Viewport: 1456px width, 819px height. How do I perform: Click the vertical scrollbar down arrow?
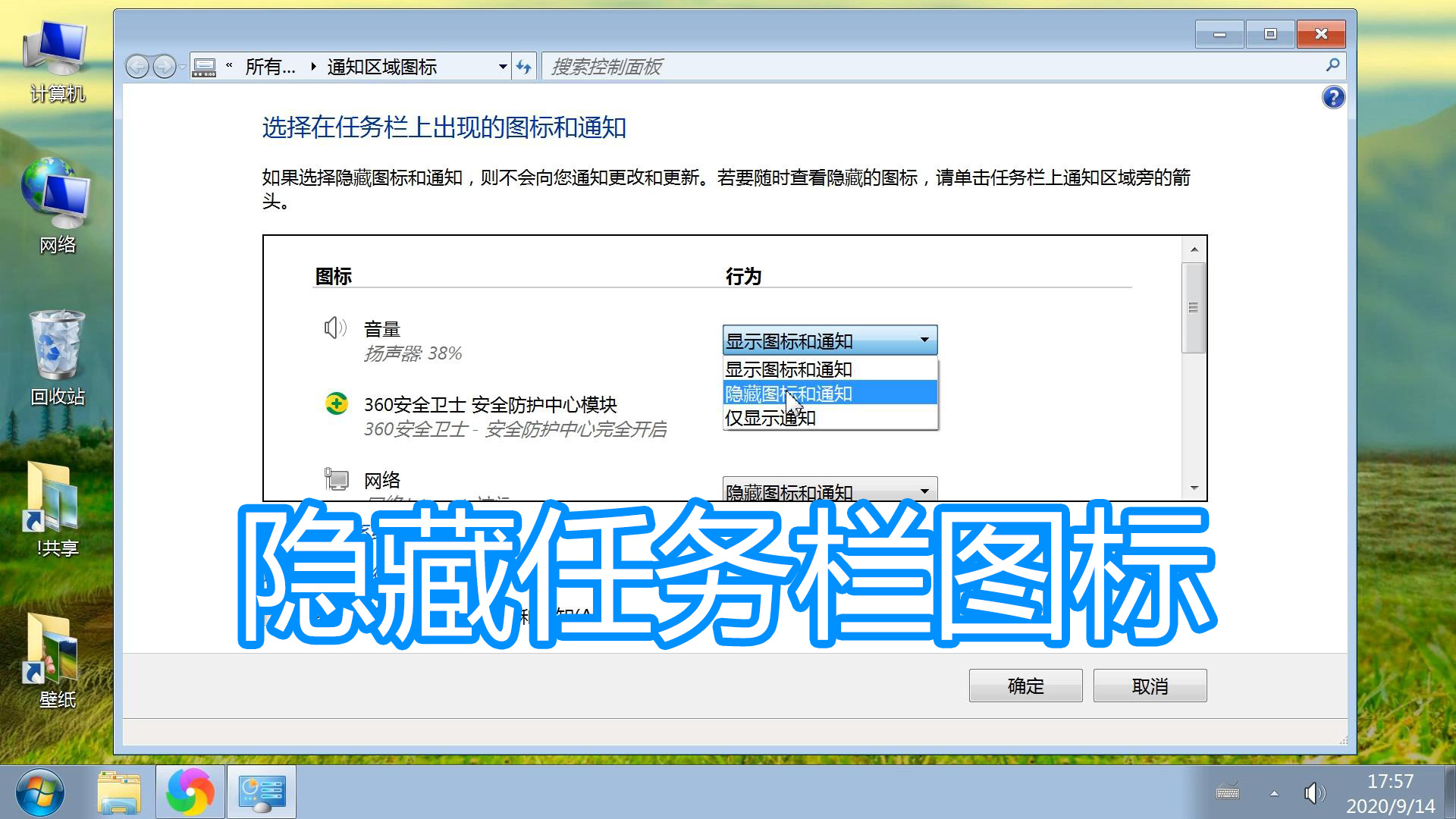coord(1193,488)
